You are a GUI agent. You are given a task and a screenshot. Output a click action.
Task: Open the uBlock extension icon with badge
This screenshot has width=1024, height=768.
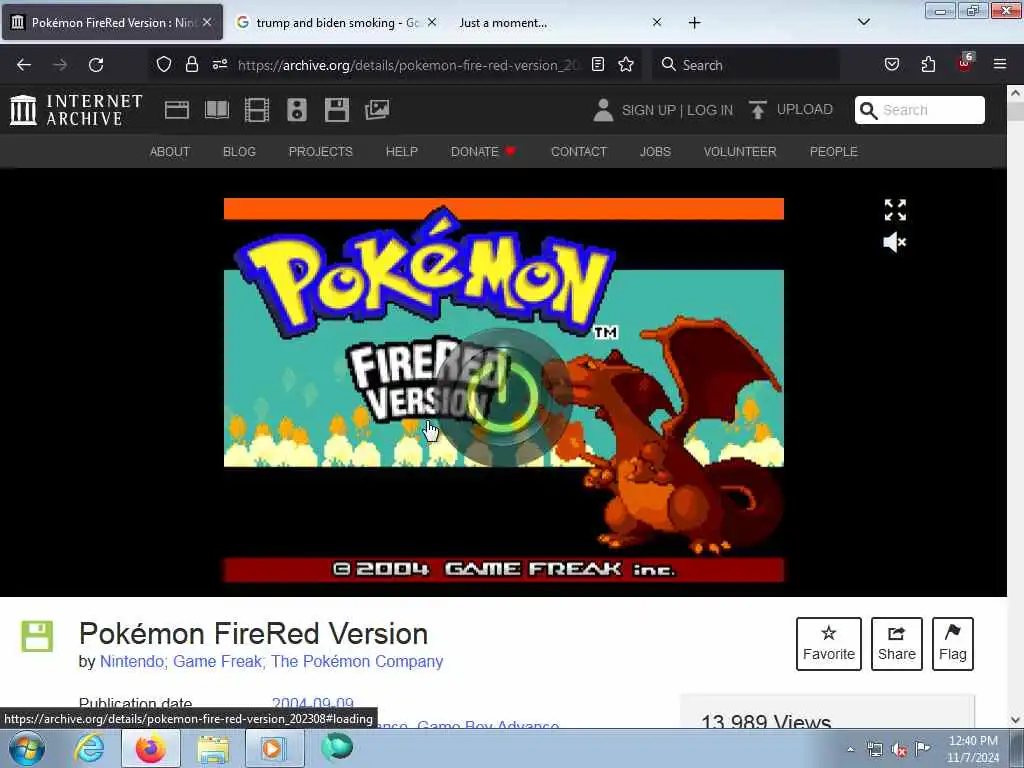(x=965, y=63)
